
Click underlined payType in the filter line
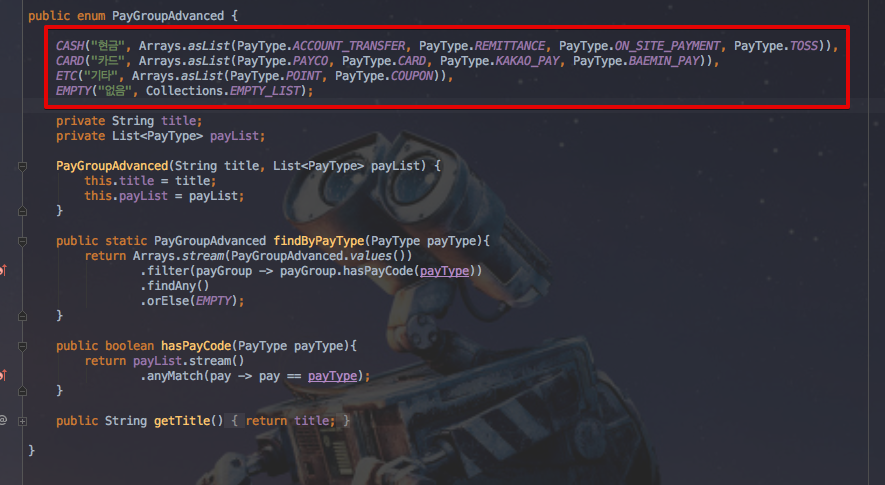point(444,271)
